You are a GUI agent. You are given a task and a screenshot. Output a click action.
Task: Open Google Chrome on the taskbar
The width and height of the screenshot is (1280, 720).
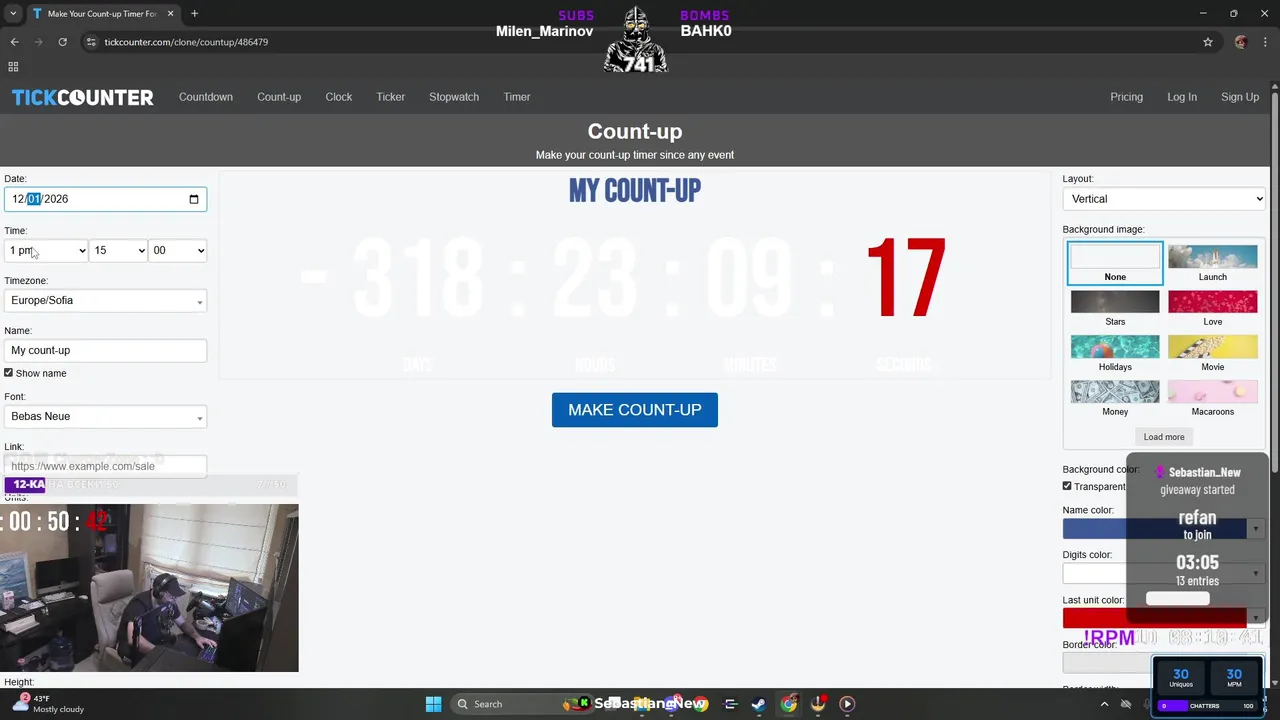click(x=789, y=704)
